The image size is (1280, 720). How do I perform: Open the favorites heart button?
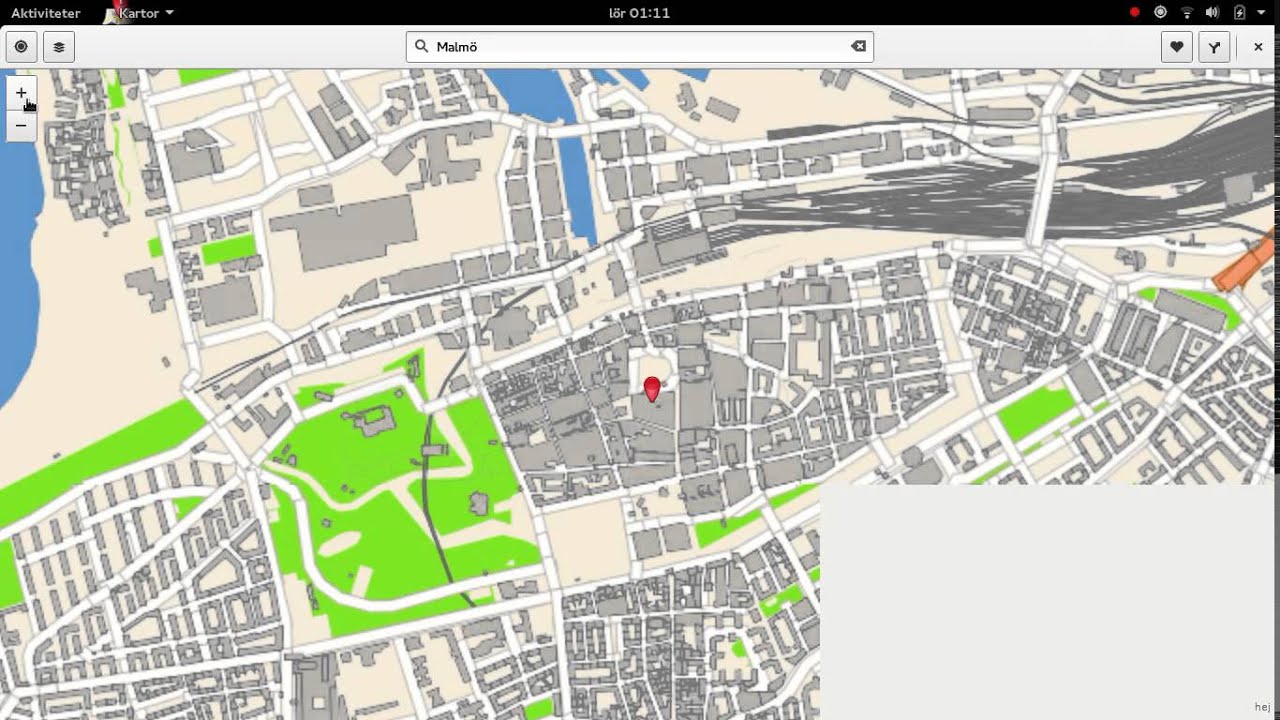1177,46
